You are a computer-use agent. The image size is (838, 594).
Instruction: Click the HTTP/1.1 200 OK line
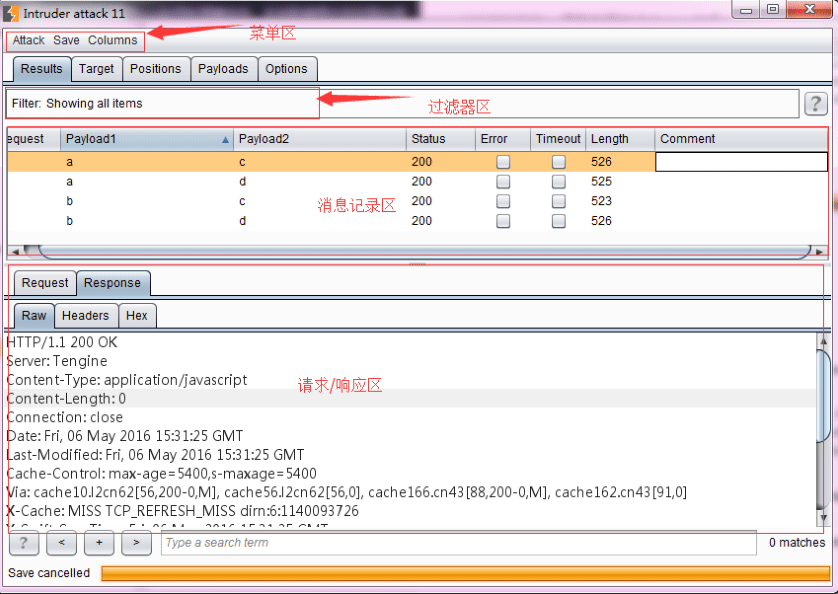pyautogui.click(x=62, y=342)
